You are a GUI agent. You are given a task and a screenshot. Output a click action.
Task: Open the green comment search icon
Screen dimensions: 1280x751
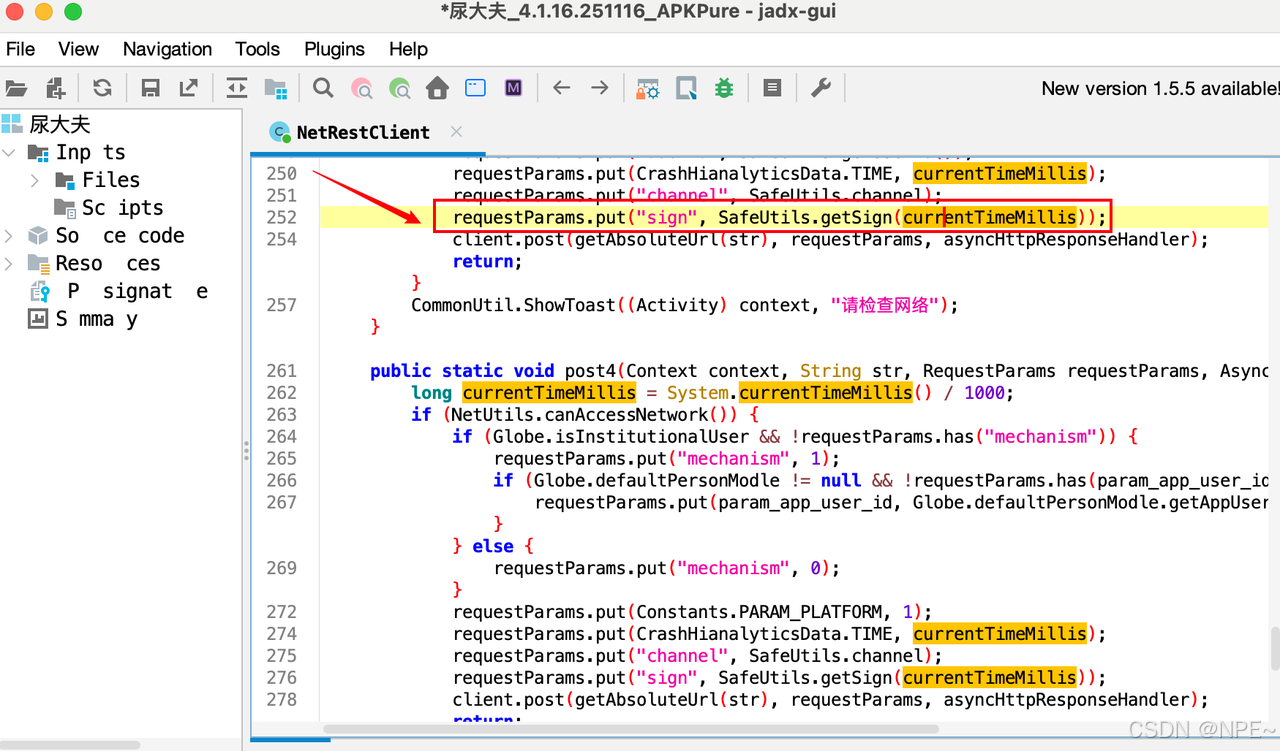tap(400, 89)
